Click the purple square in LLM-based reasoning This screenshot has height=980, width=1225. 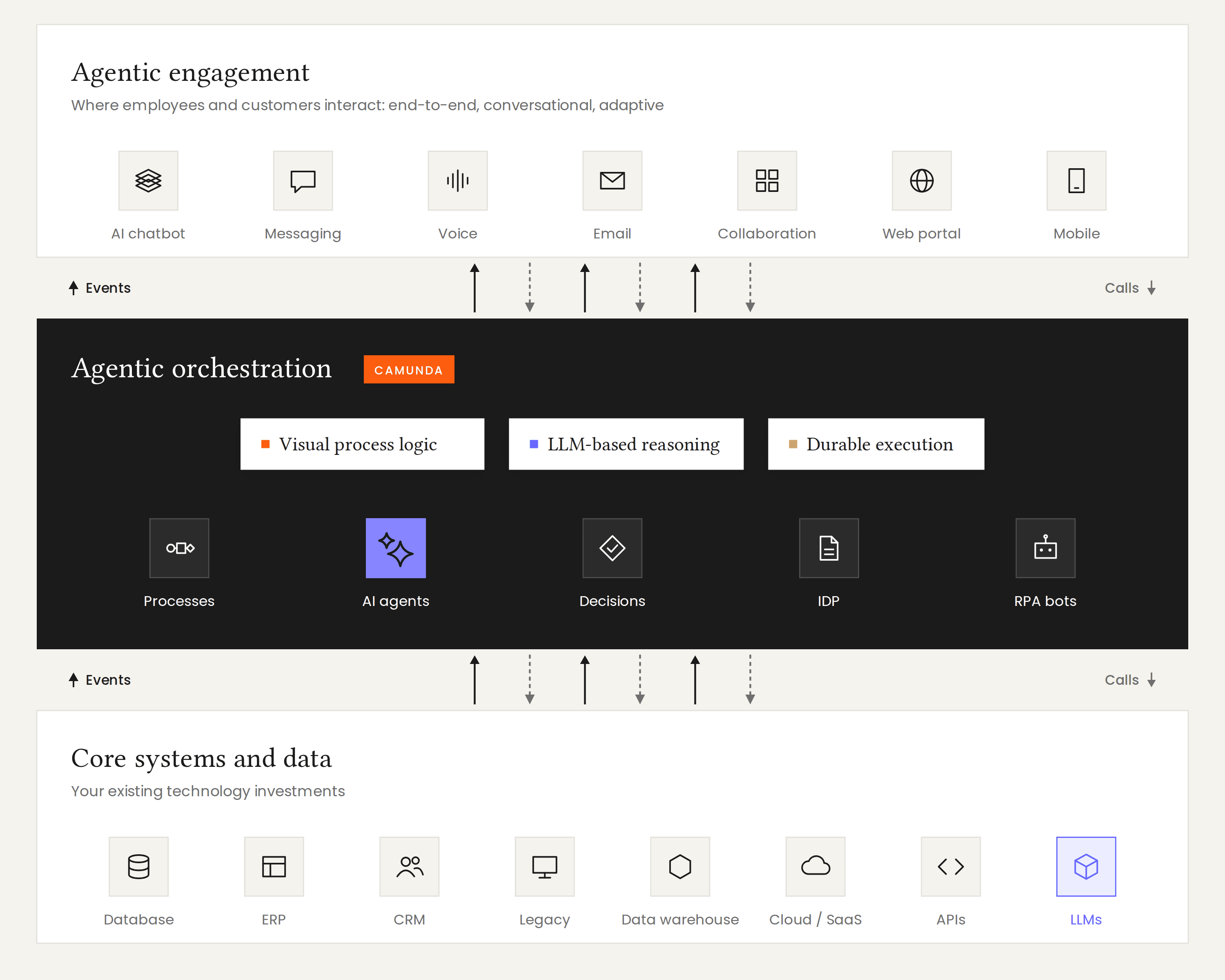534,444
